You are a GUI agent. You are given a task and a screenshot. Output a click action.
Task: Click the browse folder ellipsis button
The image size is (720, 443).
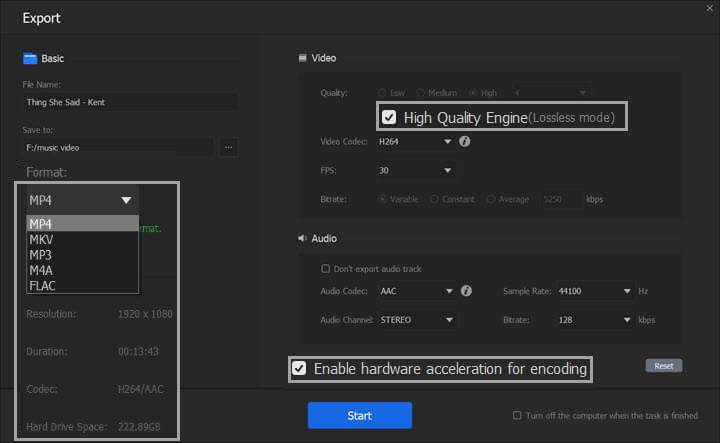[228, 148]
